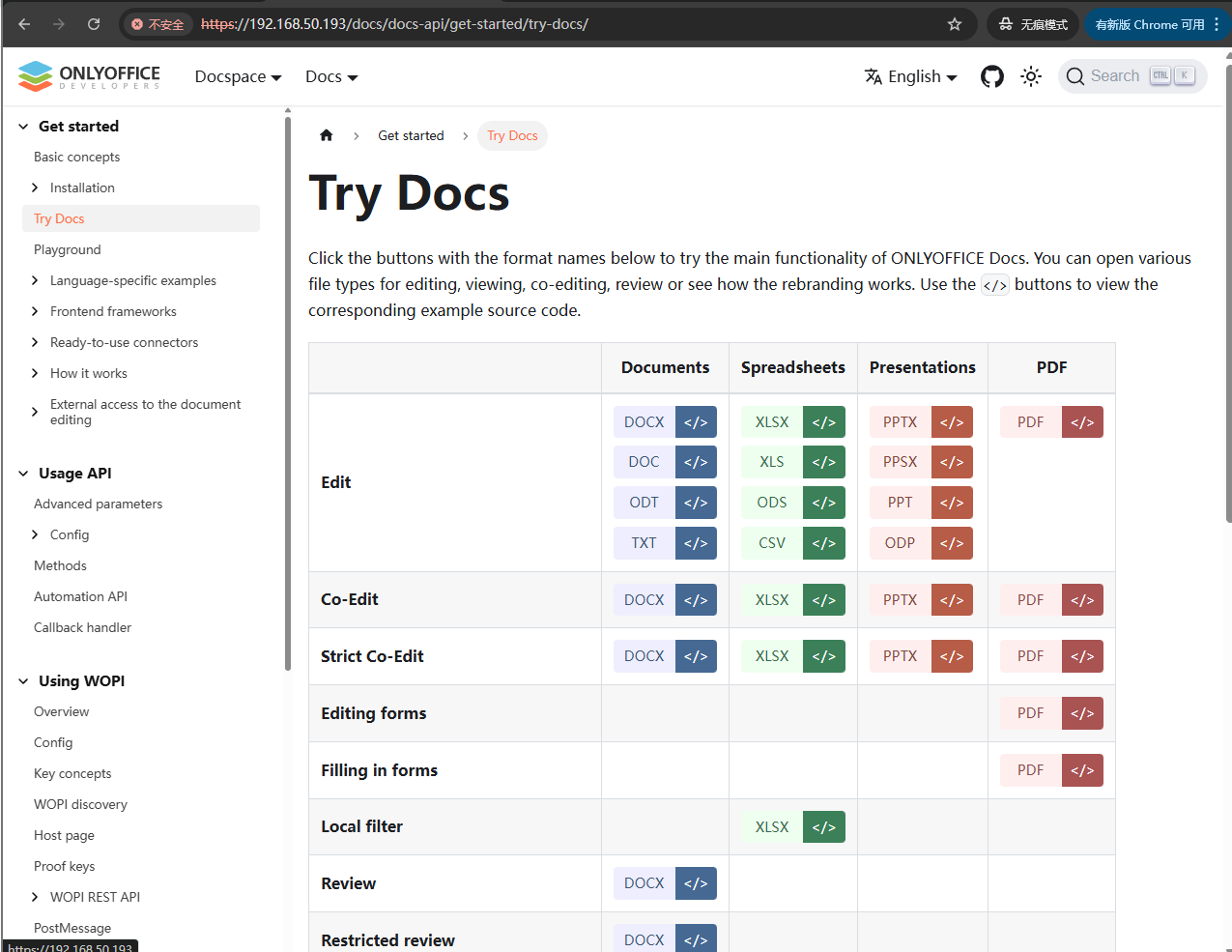The height and width of the screenshot is (952, 1232).
Task: View source code for Edit DOC example
Action: (x=696, y=462)
